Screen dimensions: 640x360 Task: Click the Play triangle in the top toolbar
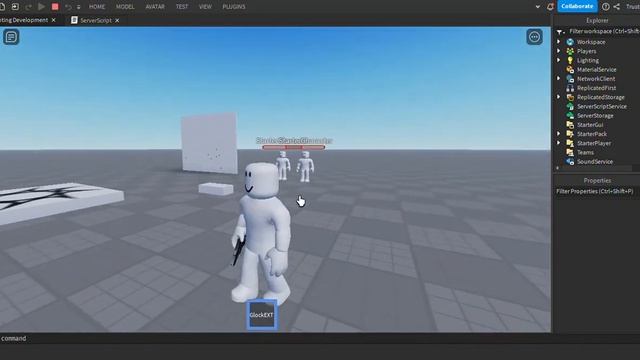pos(41,7)
